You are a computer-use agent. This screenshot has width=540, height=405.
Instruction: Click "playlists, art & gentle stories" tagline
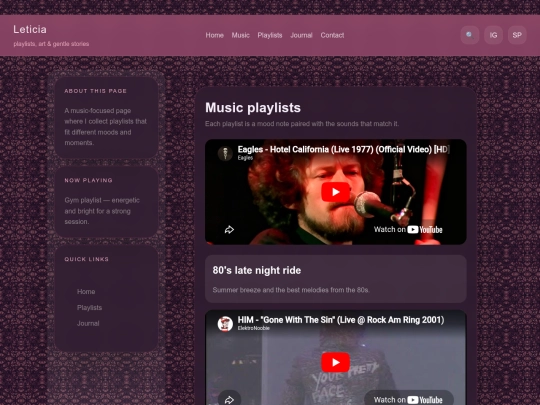pyautogui.click(x=51, y=44)
